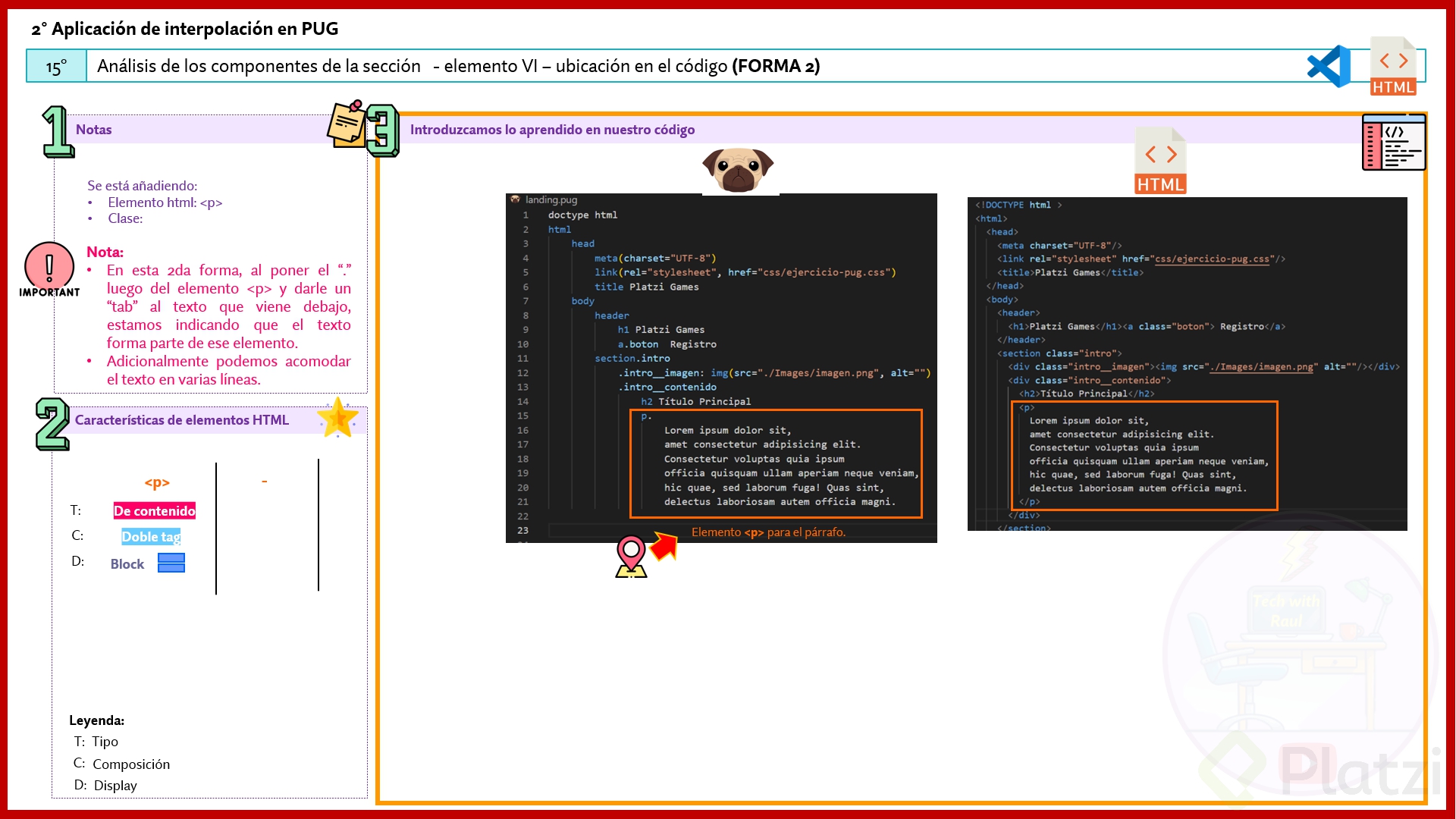Click the red IMPORTANT exclamation icon
The width and height of the screenshot is (1456, 819).
(49, 269)
